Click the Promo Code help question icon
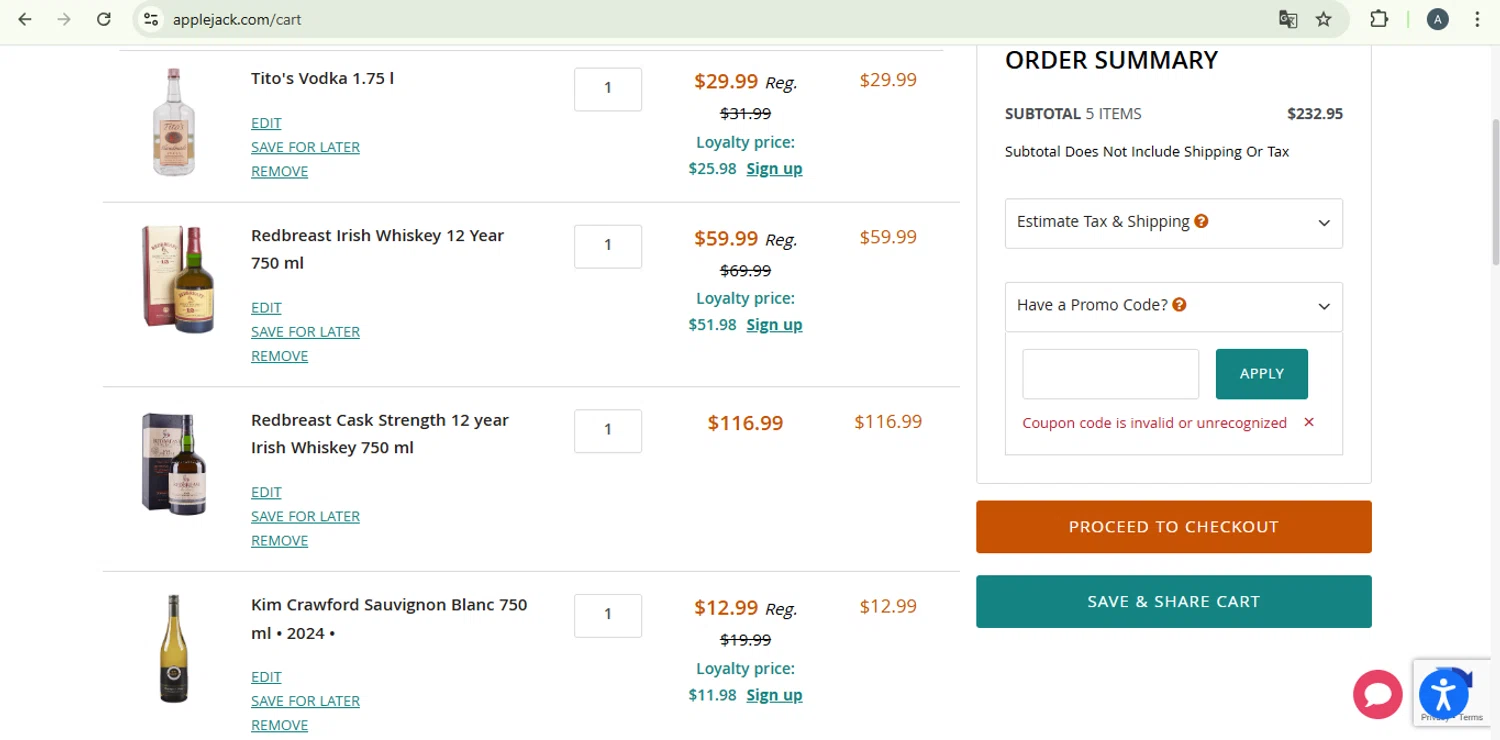The height and width of the screenshot is (740, 1500). point(1179,305)
